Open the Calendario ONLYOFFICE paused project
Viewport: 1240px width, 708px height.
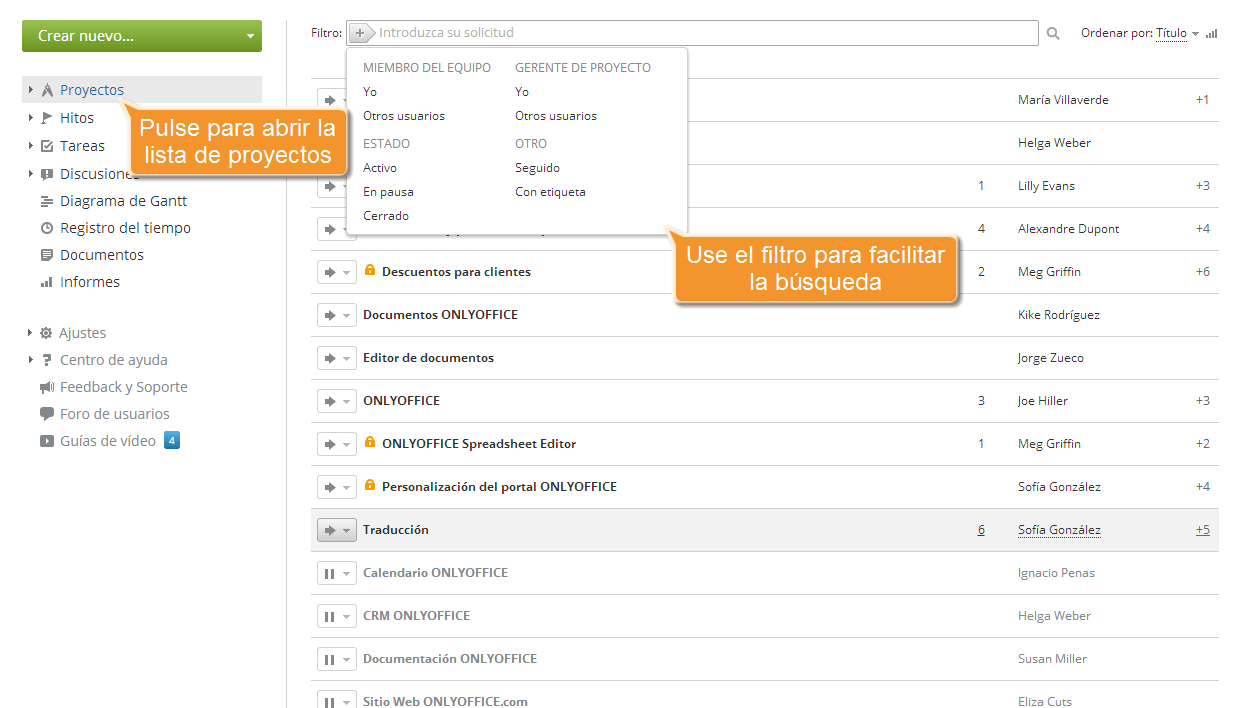point(435,573)
